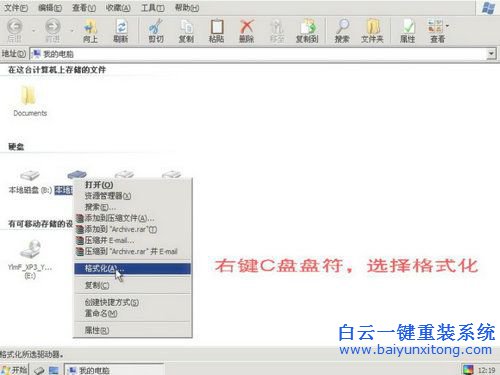Choose 重命名(M) in the context menu
This screenshot has width=500, height=375.
(x=132, y=313)
